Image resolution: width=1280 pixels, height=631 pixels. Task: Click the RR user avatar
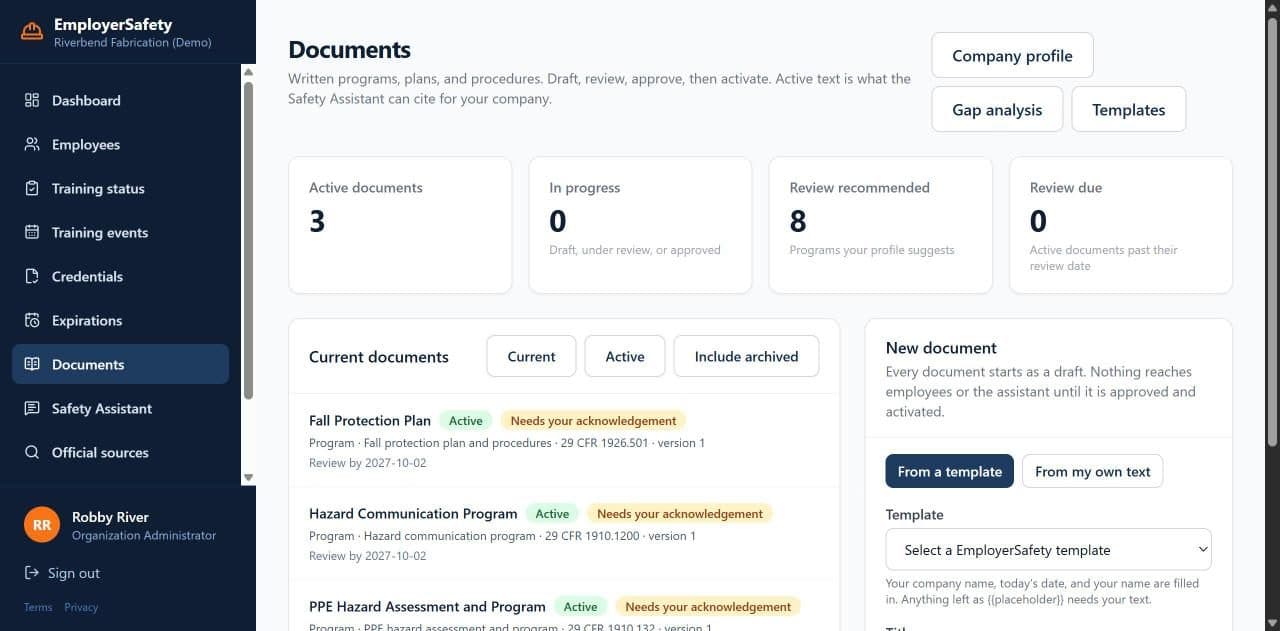(x=42, y=525)
